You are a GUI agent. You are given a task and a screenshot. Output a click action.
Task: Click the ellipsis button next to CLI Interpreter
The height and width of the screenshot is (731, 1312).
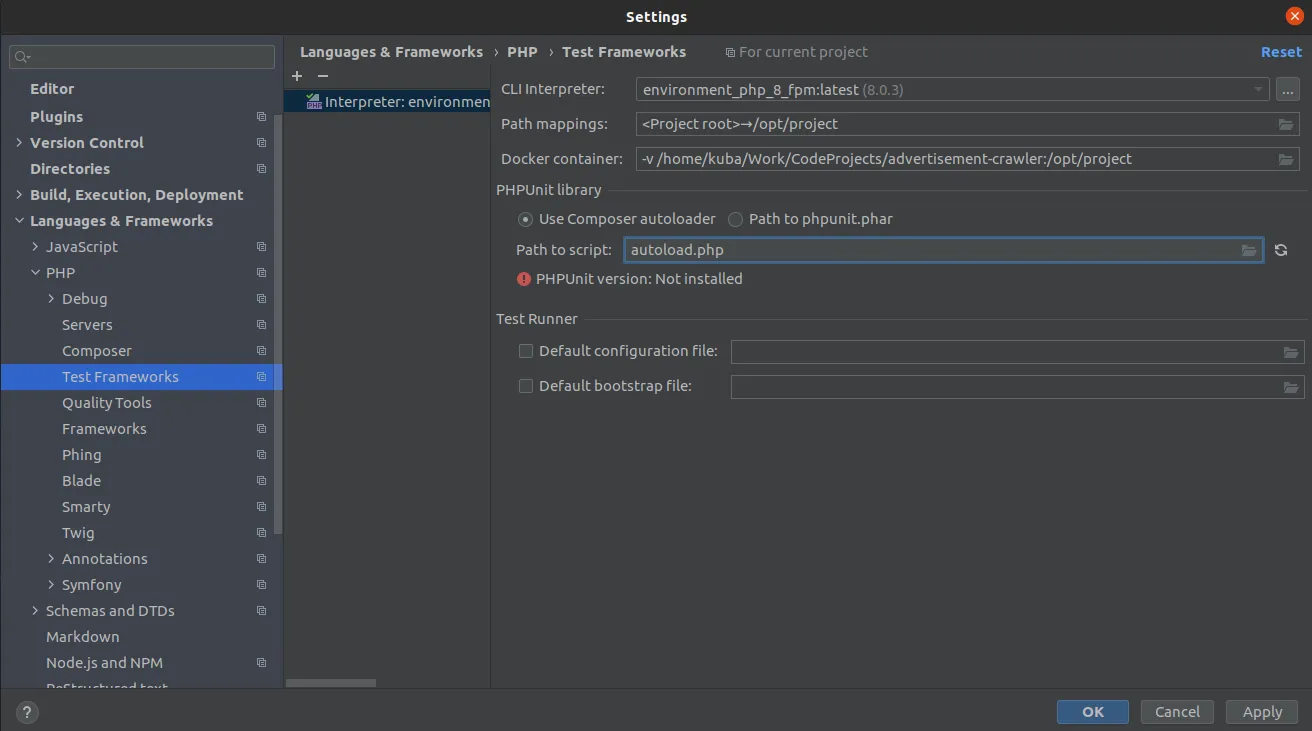[1287, 90]
